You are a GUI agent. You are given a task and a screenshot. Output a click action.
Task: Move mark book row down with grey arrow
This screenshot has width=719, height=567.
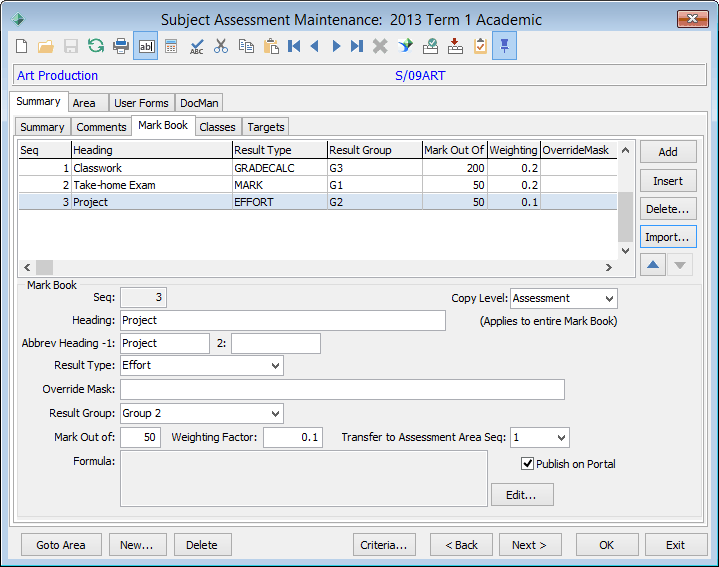click(x=680, y=265)
